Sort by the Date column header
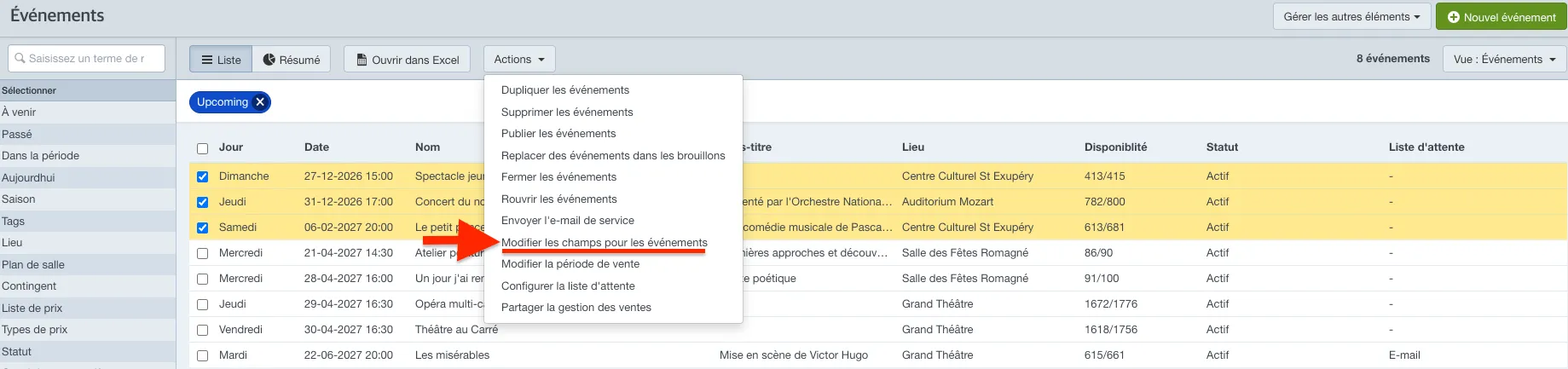1568x369 pixels. [316, 147]
